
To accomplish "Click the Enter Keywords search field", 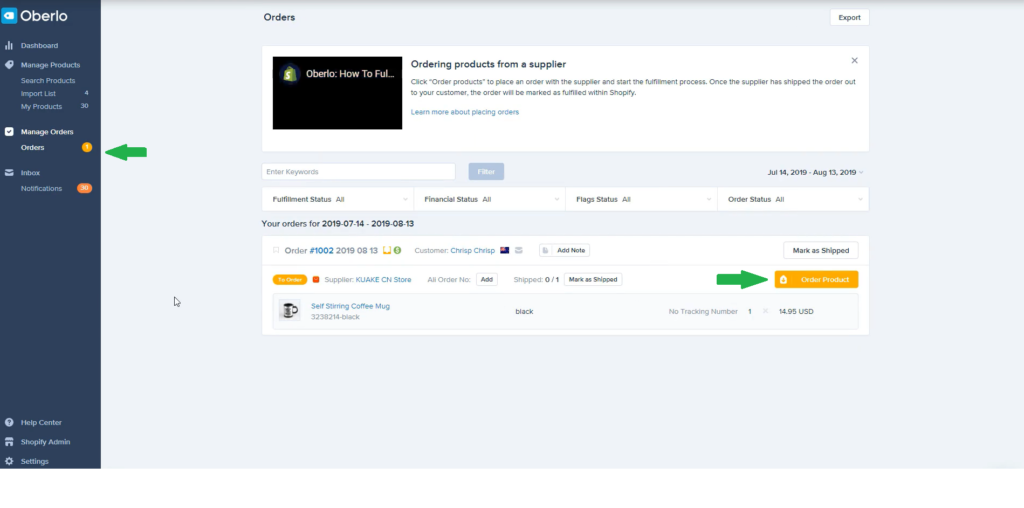I will point(359,172).
